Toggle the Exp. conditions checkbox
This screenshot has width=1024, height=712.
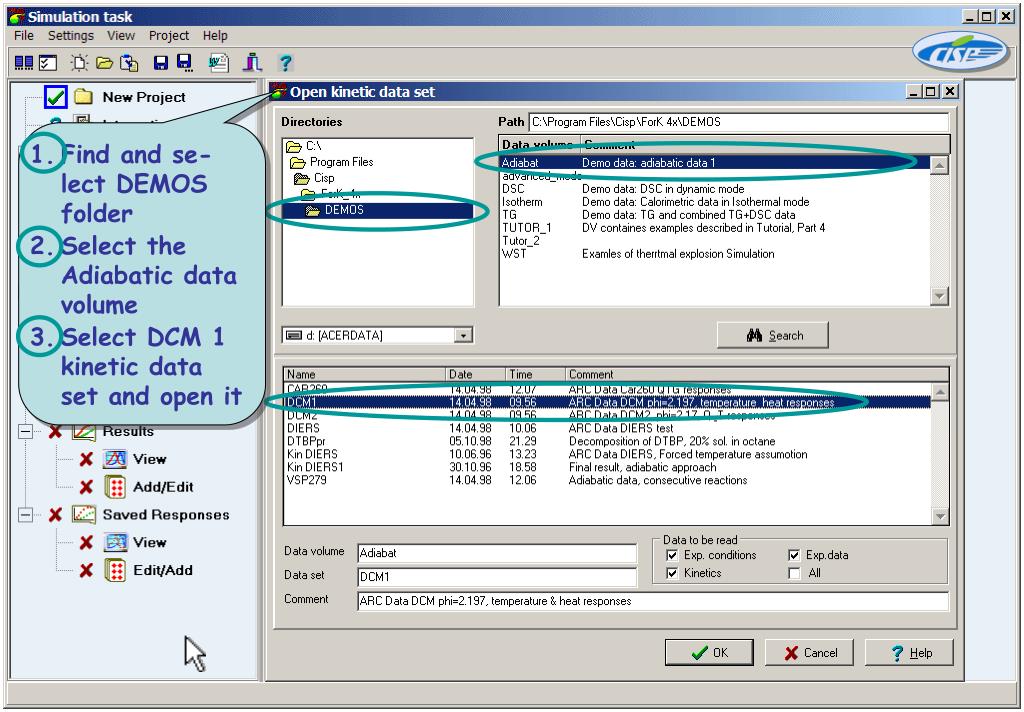pos(672,555)
